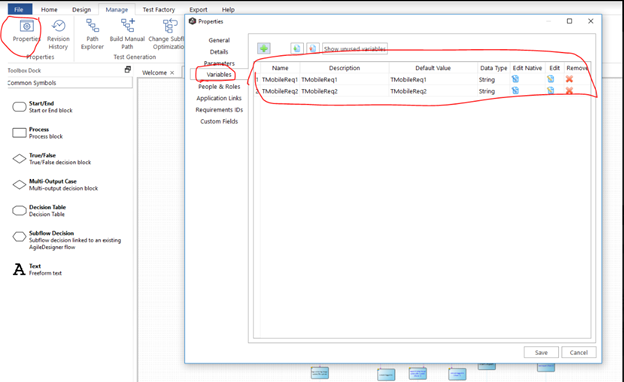
Task: Click the TMobileReq1 default value cell
Action: point(433,79)
